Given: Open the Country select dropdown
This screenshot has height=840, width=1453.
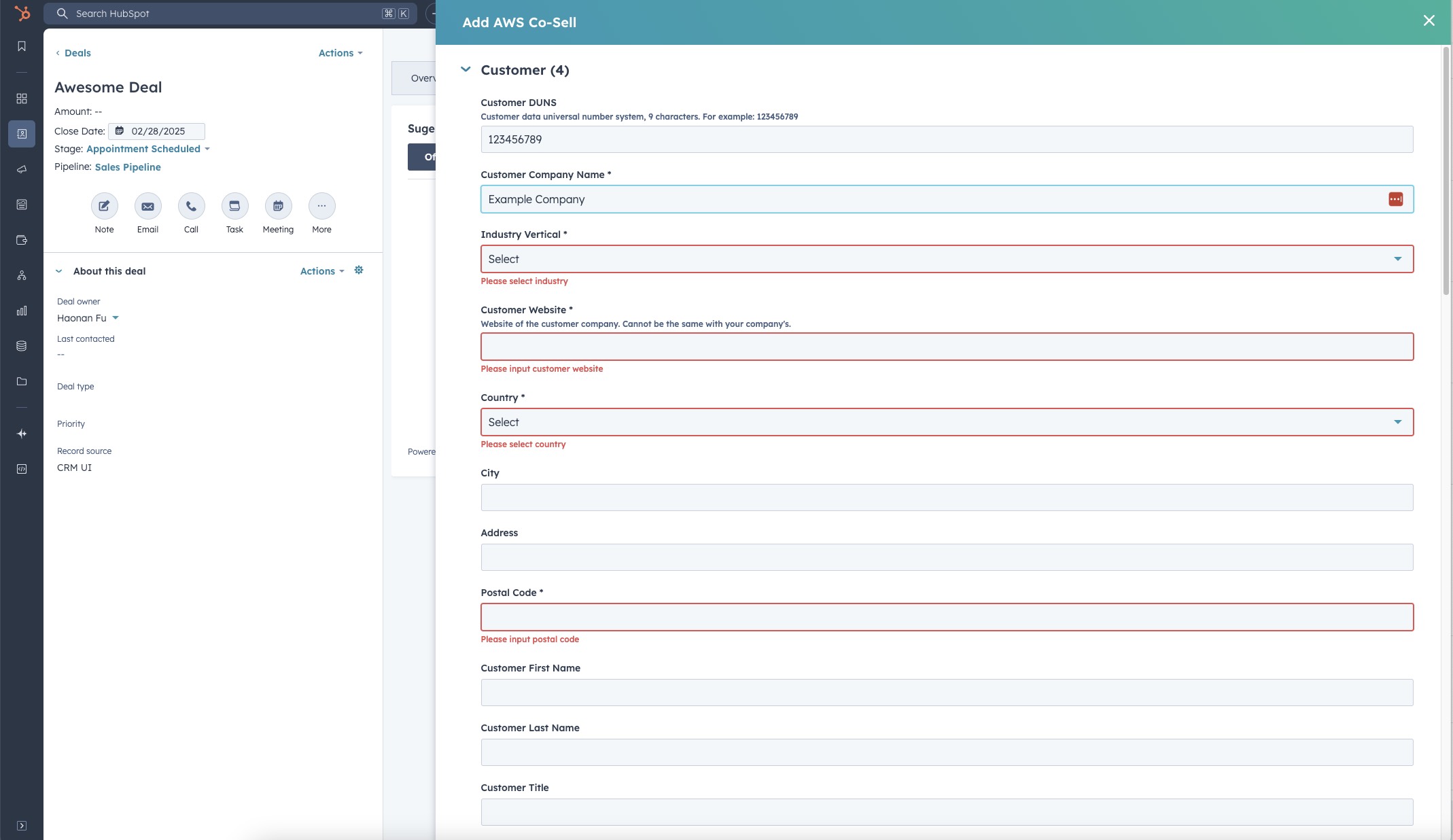Looking at the screenshot, I should [946, 422].
